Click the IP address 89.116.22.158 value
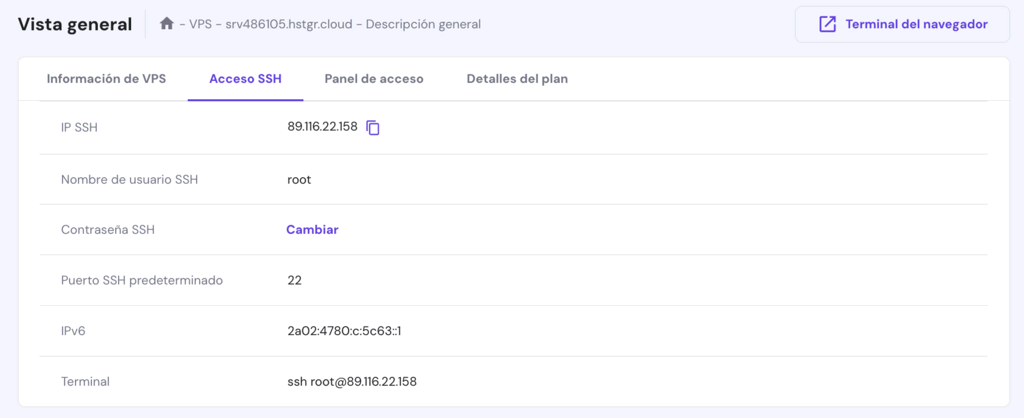 pos(322,127)
